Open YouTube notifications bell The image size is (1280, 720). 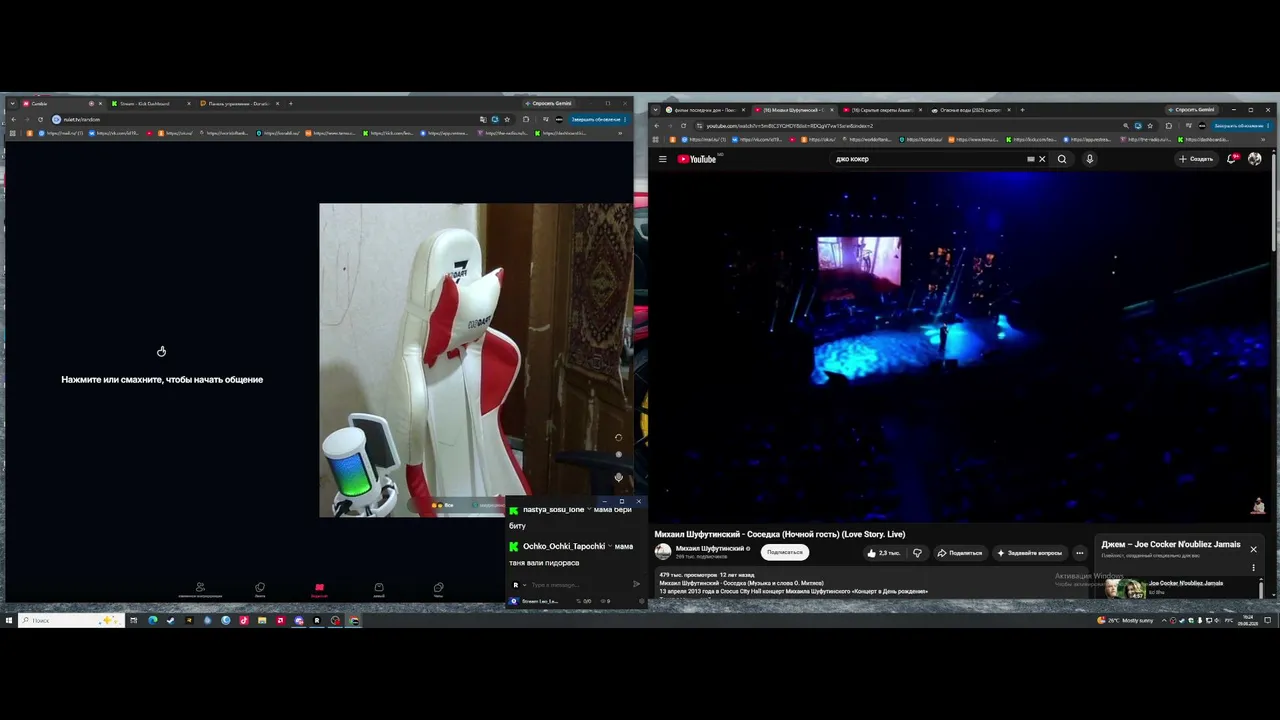coord(1232,159)
